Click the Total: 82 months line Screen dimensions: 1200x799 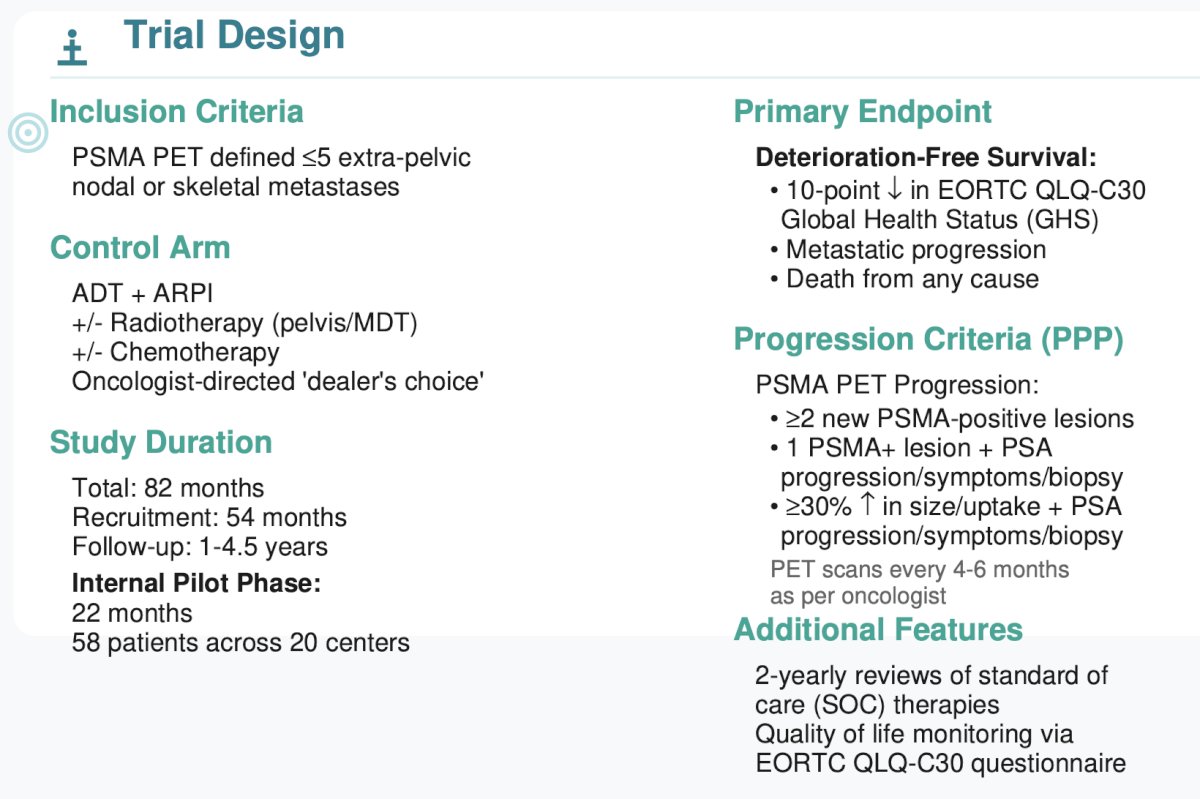[x=168, y=488]
